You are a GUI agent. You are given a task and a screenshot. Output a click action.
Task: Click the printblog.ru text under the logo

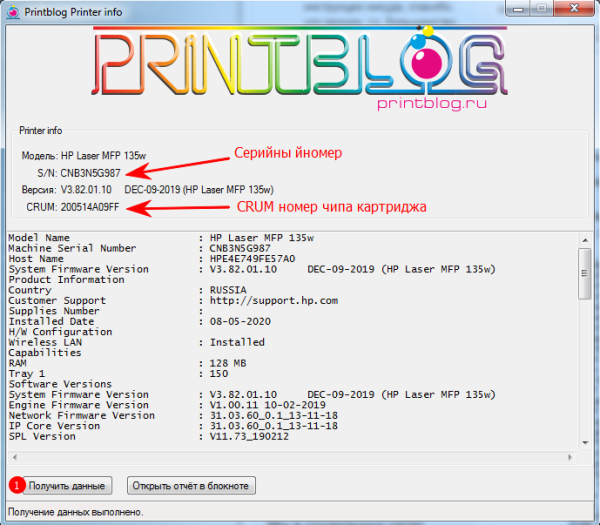pos(430,103)
